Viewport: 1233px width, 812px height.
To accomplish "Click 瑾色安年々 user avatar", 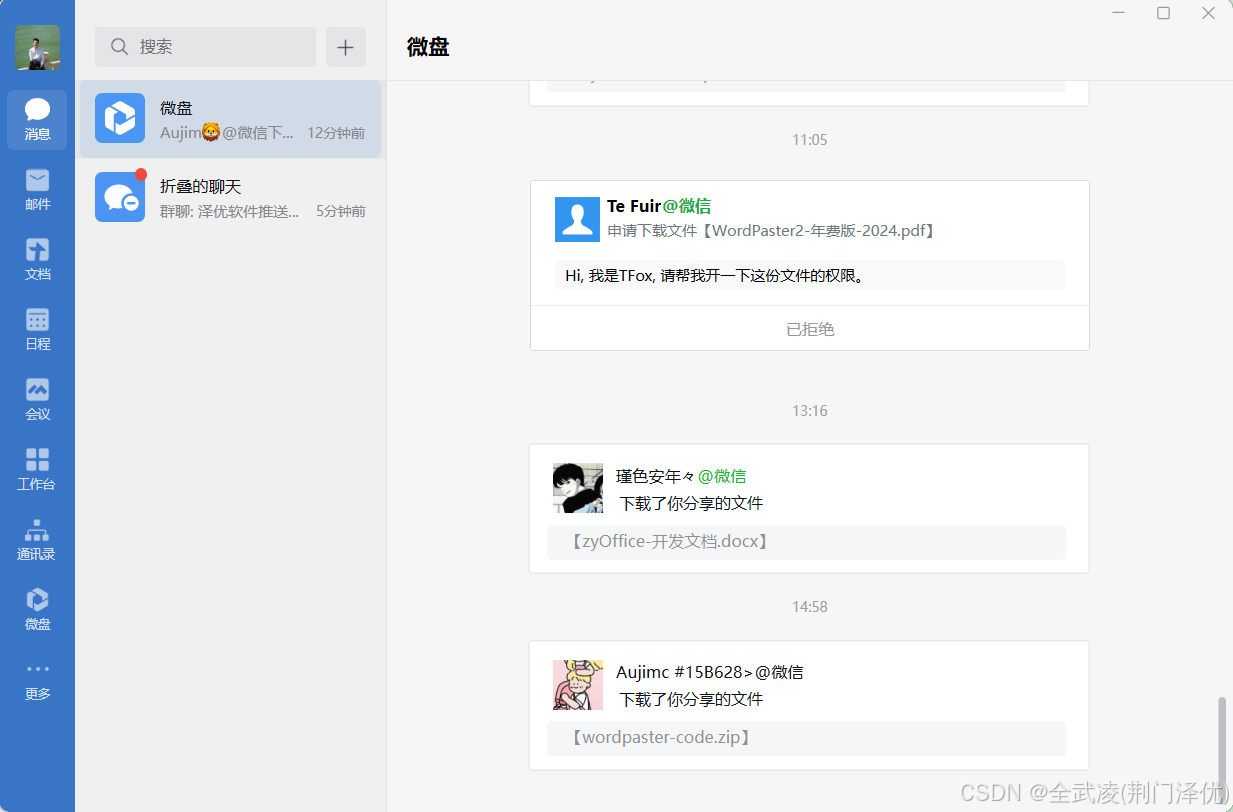I will [x=578, y=488].
